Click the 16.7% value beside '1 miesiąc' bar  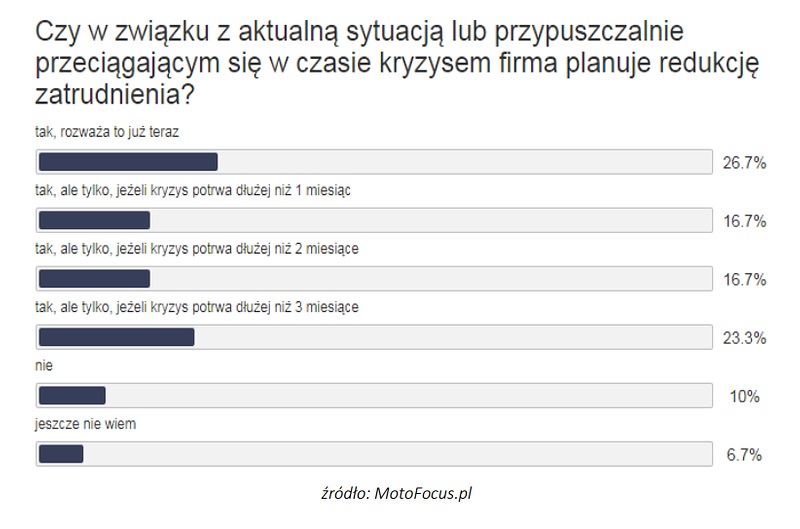tap(744, 221)
